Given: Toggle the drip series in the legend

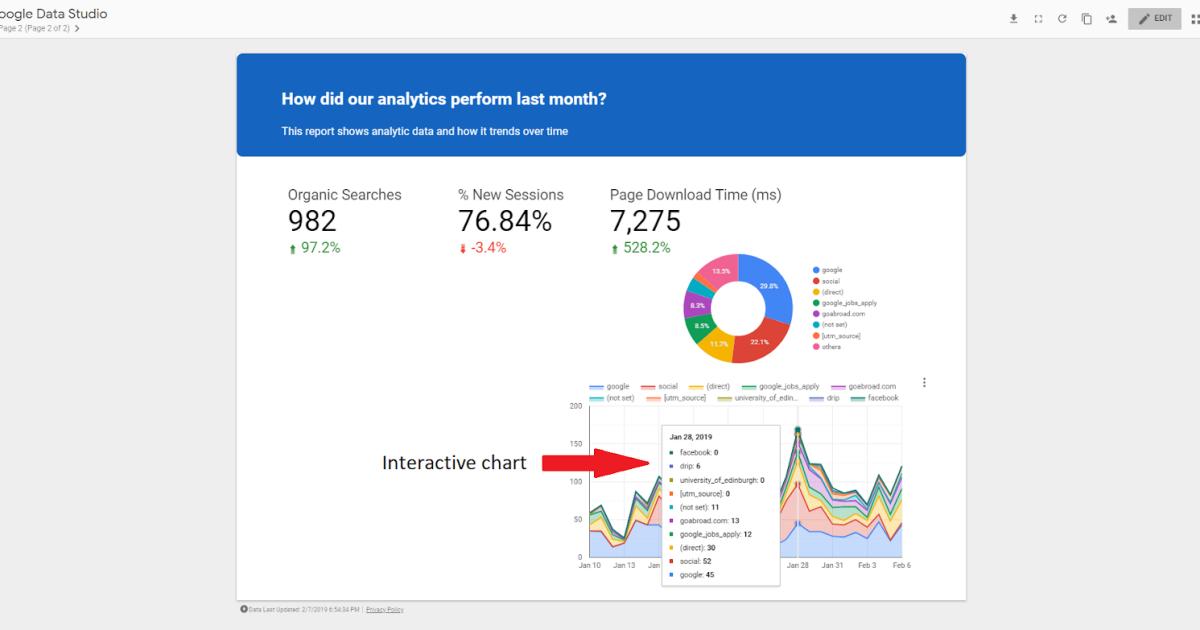Looking at the screenshot, I should [831, 398].
